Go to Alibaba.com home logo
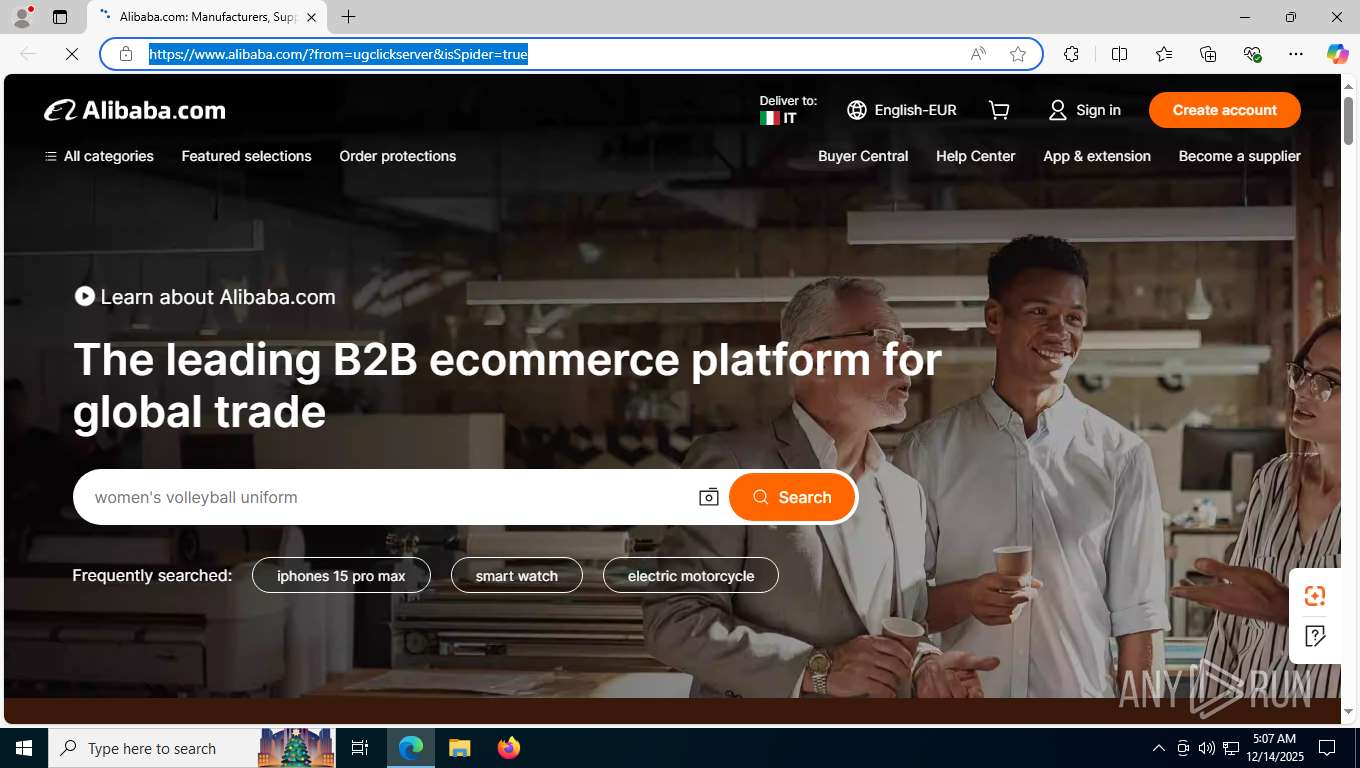 click(x=135, y=110)
